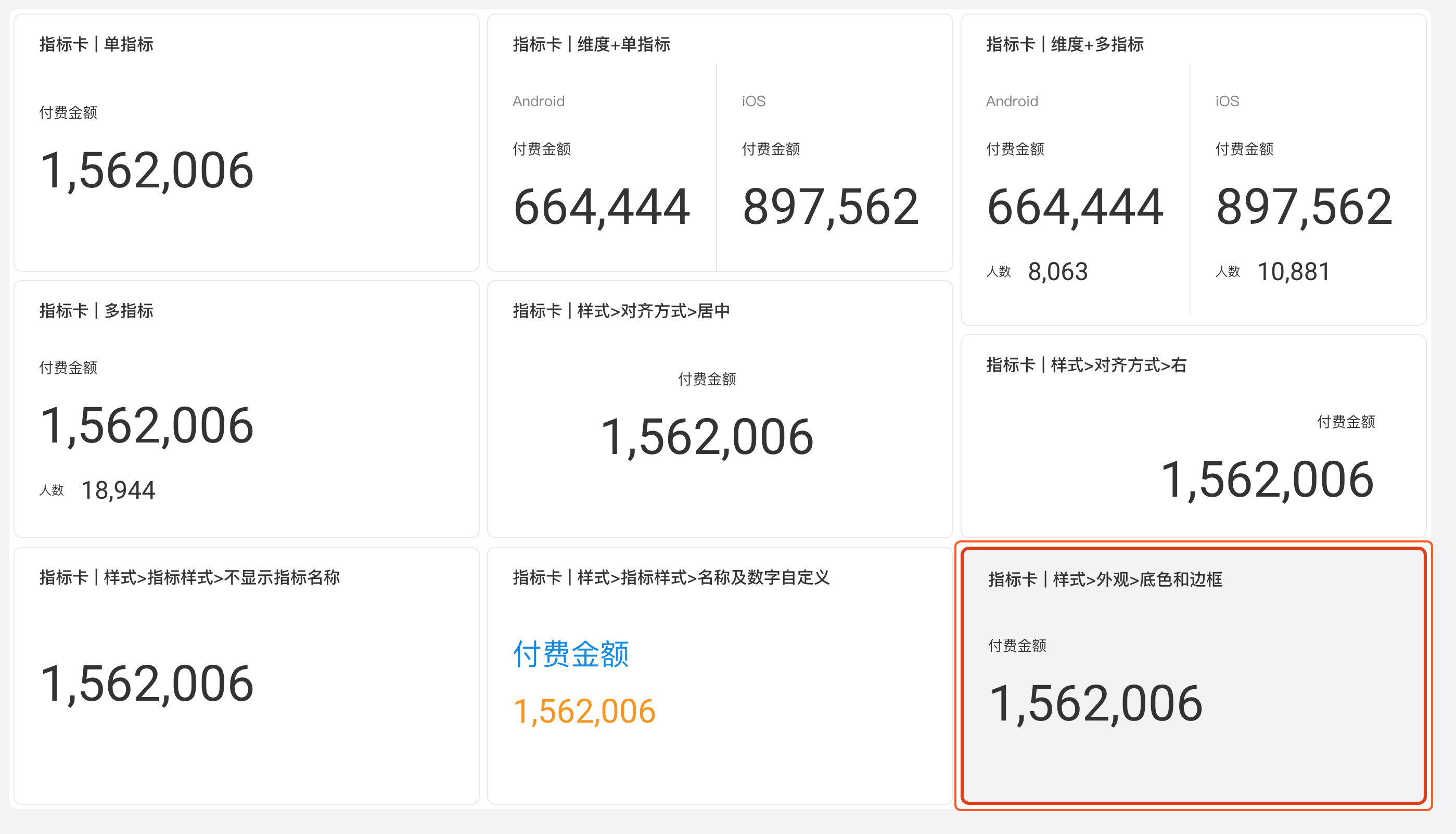Click right-aligned 付费金额 label
Viewport: 1456px width, 834px height.
pos(1346,422)
